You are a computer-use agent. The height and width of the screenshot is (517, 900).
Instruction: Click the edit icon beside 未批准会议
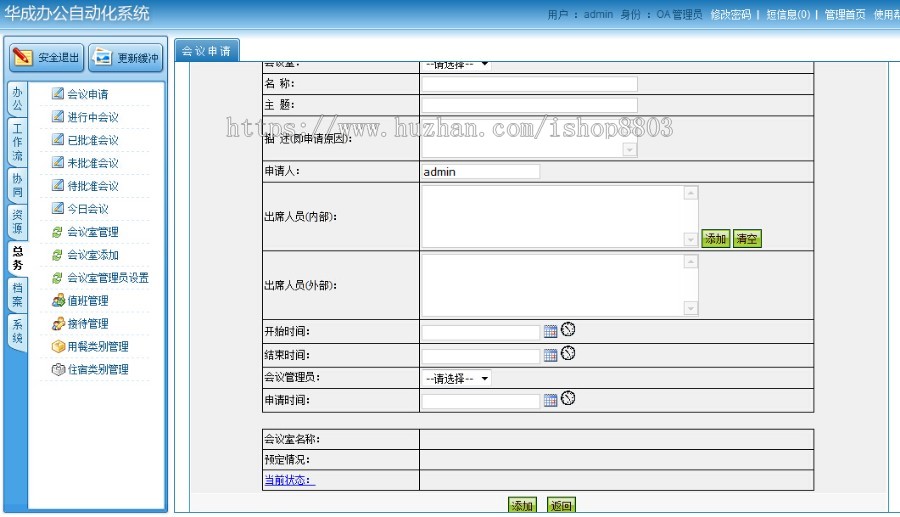(57, 162)
